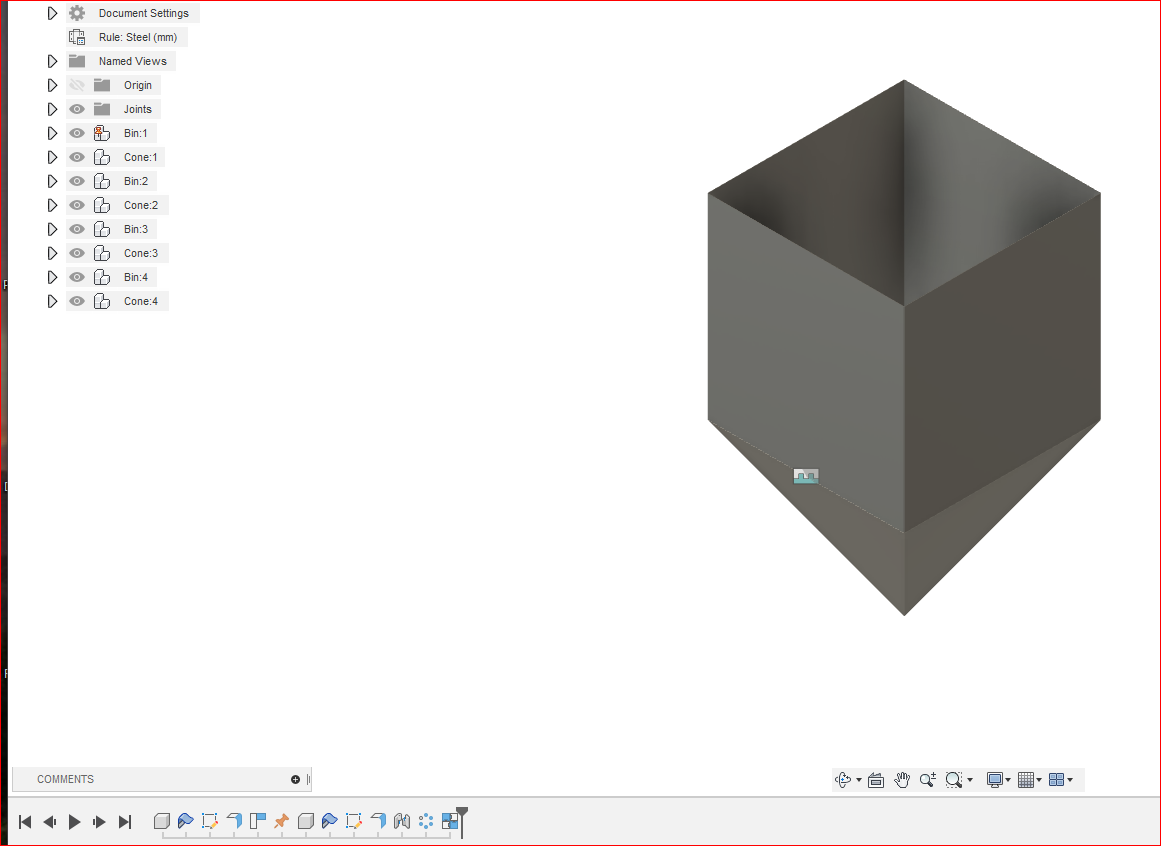Select the mirror feature icon in timeline
The image size is (1161, 846).
[x=402, y=821]
